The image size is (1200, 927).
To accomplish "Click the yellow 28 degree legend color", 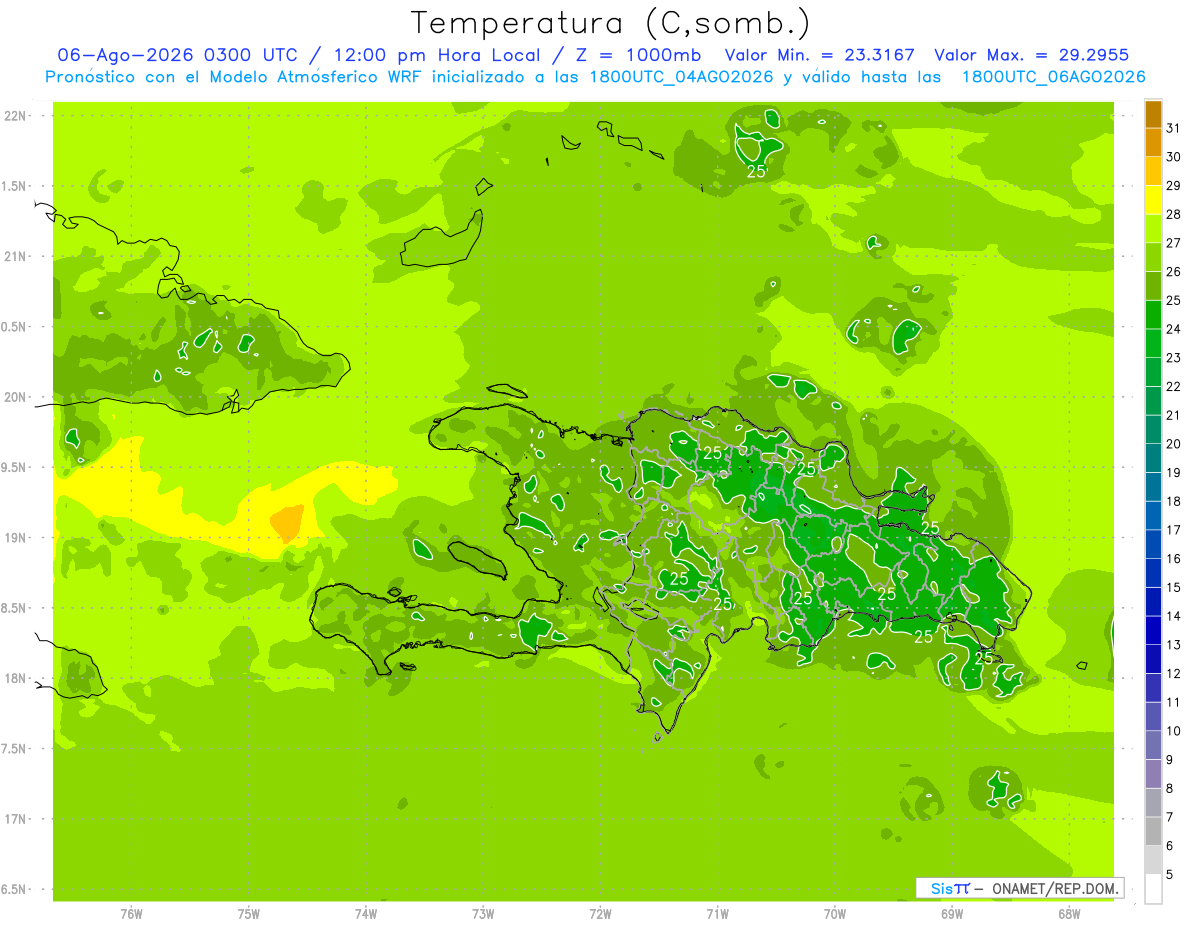I will (1153, 200).
